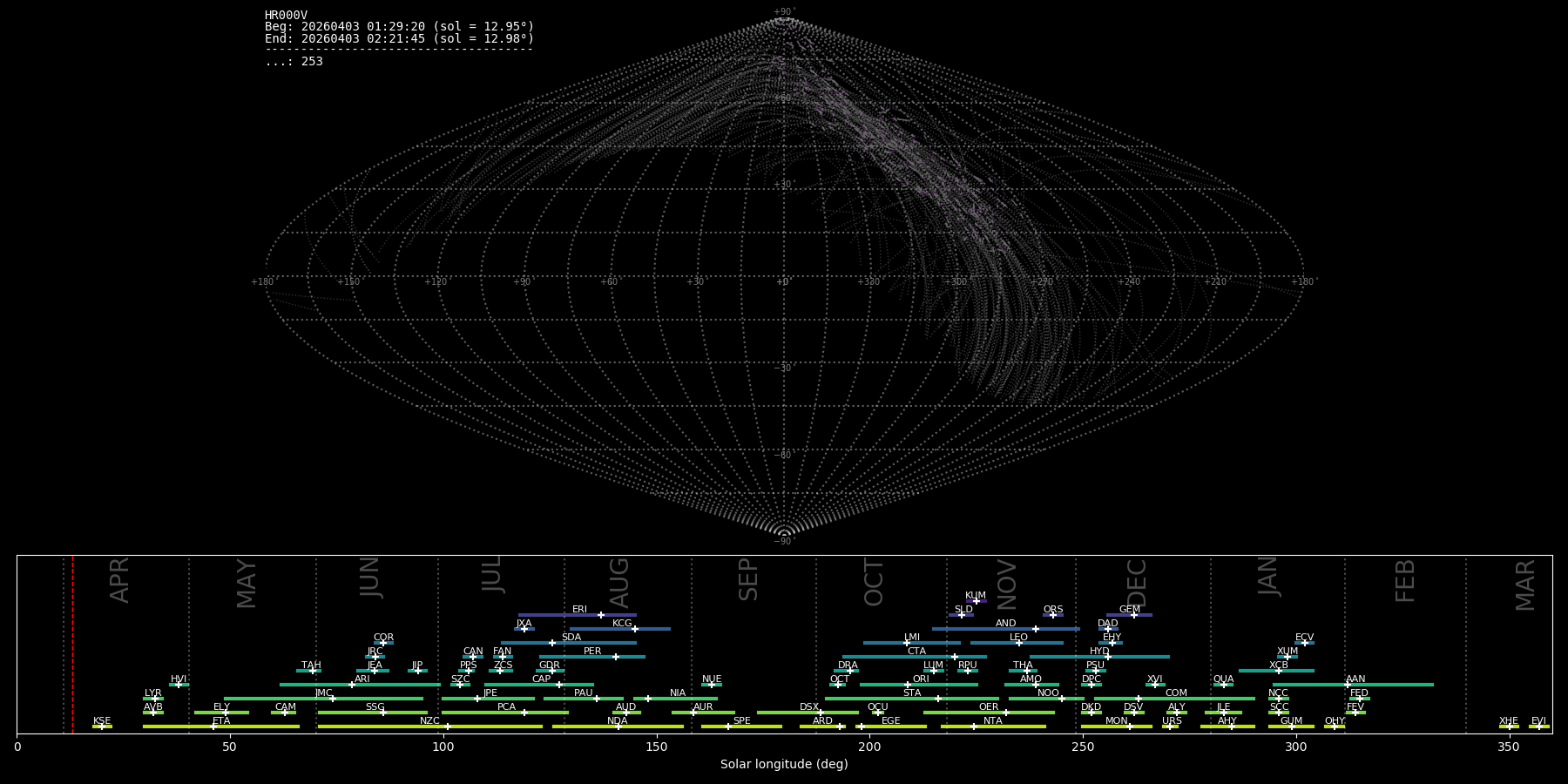
Task: Click the ECV shower label
Action: 1304,637
